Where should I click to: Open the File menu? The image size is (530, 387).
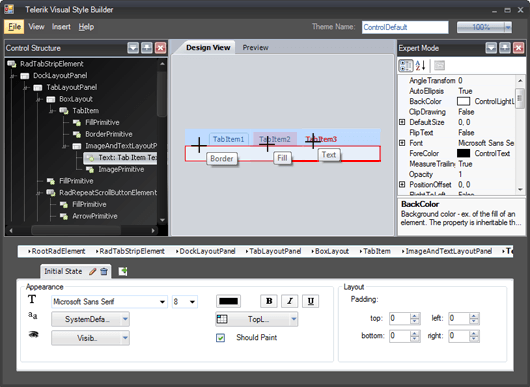click(14, 27)
